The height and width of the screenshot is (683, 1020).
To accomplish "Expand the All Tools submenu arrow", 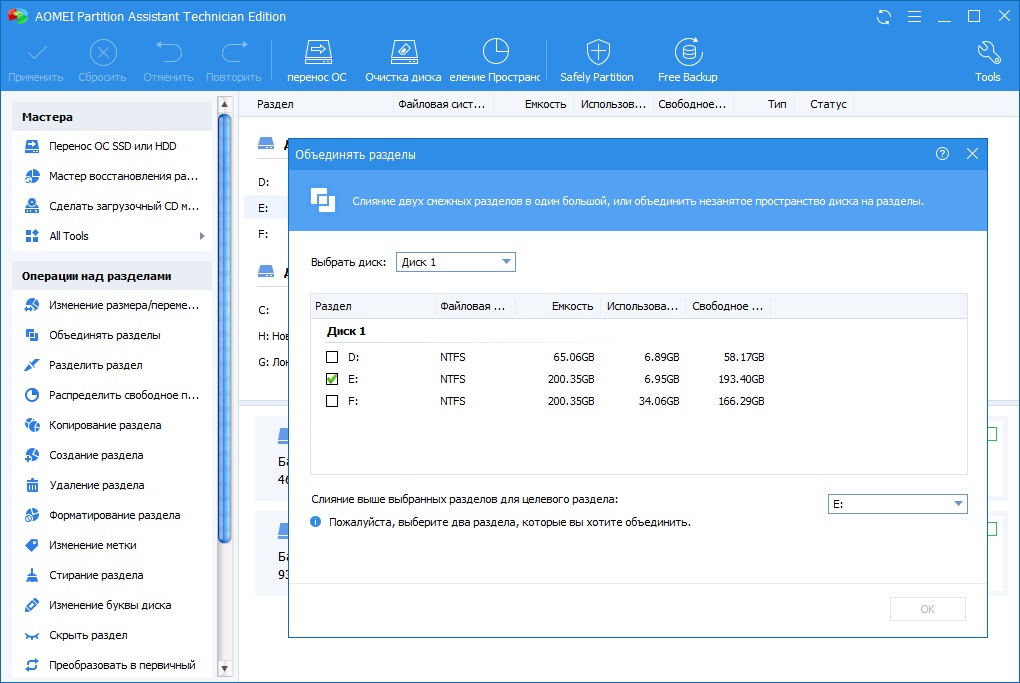I will [x=202, y=236].
